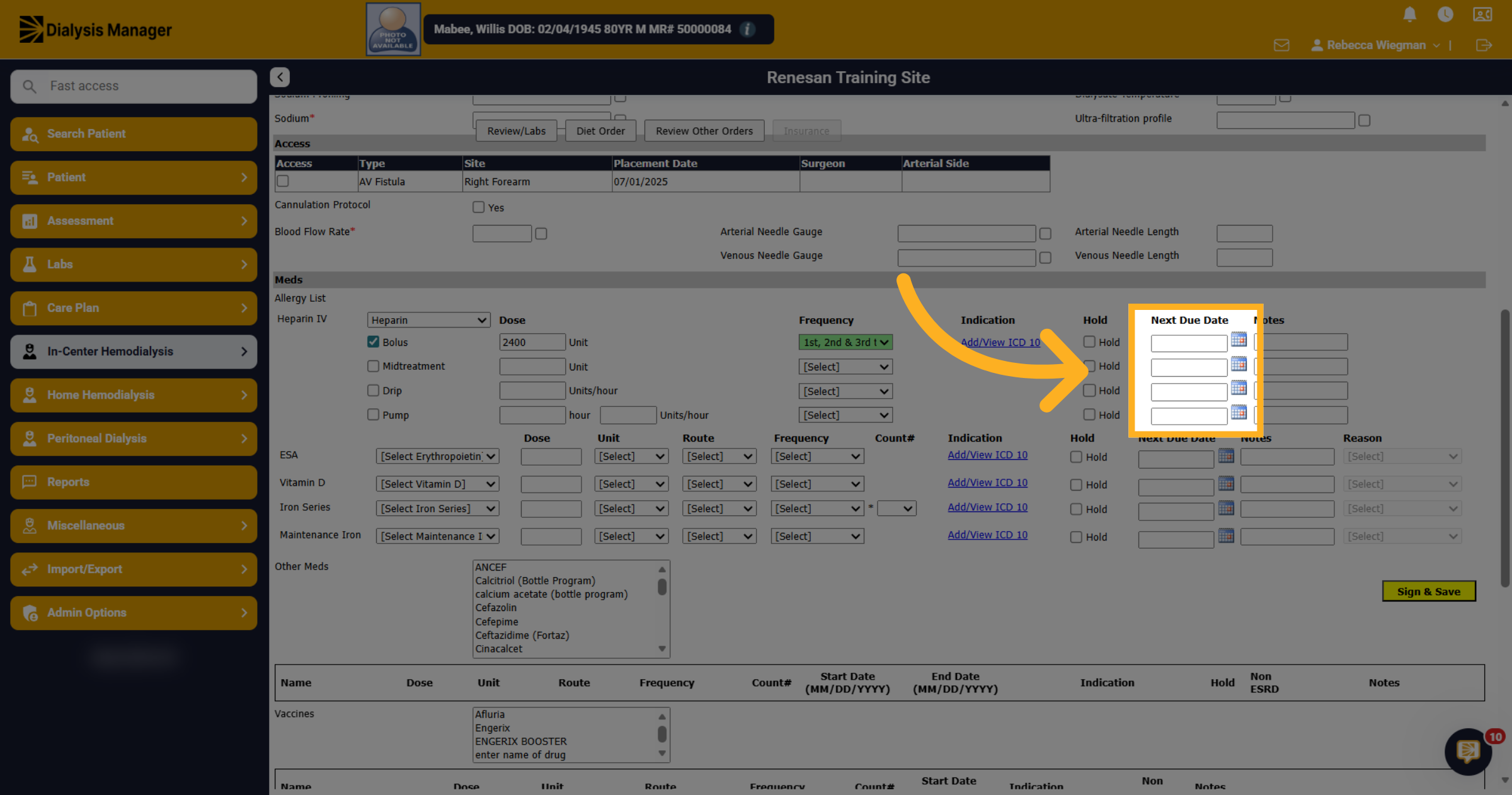Image resolution: width=1512 pixels, height=795 pixels.
Task: Check the Midtreatment checkbox
Action: 373,365
